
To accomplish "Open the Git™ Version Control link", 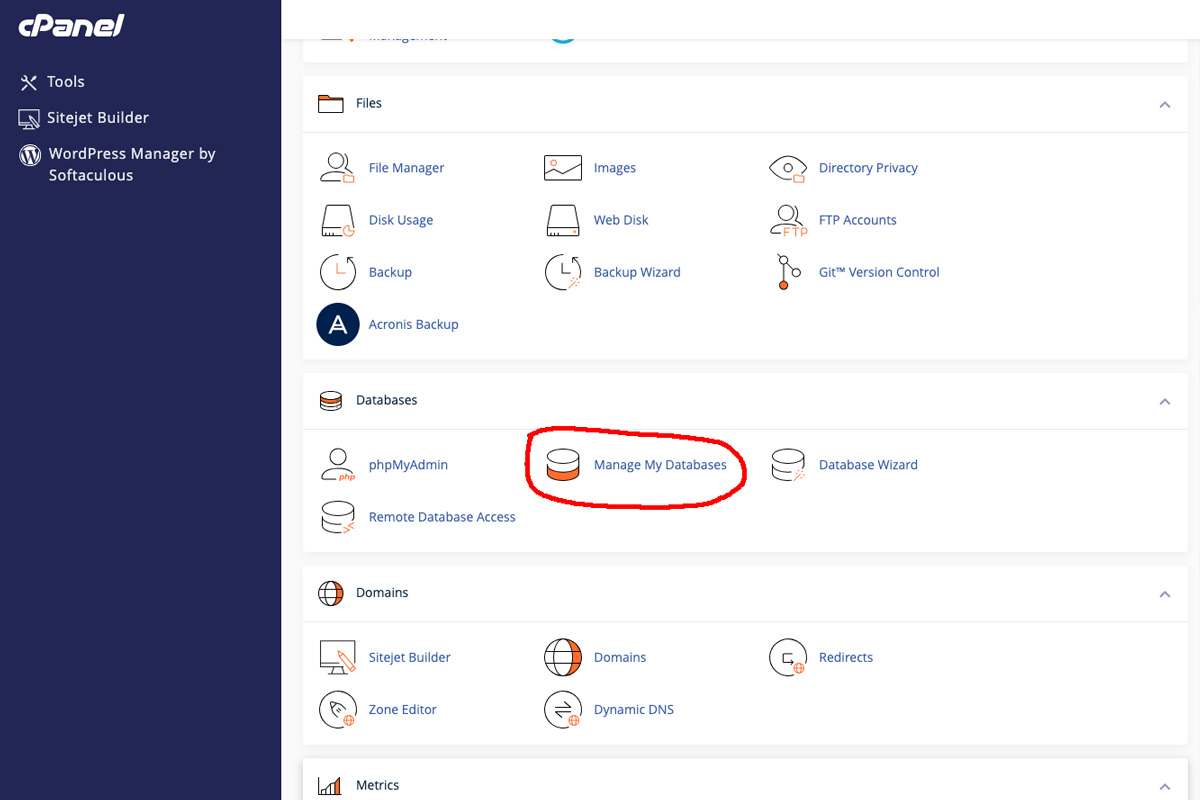I will pyautogui.click(x=879, y=272).
